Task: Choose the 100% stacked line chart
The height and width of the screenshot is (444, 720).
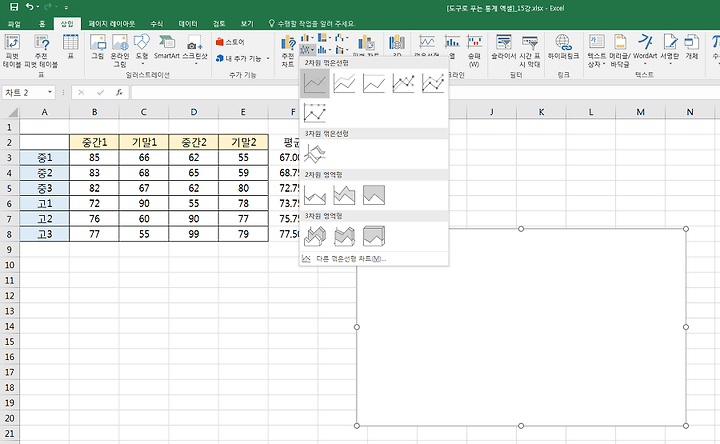Action: coord(374,84)
